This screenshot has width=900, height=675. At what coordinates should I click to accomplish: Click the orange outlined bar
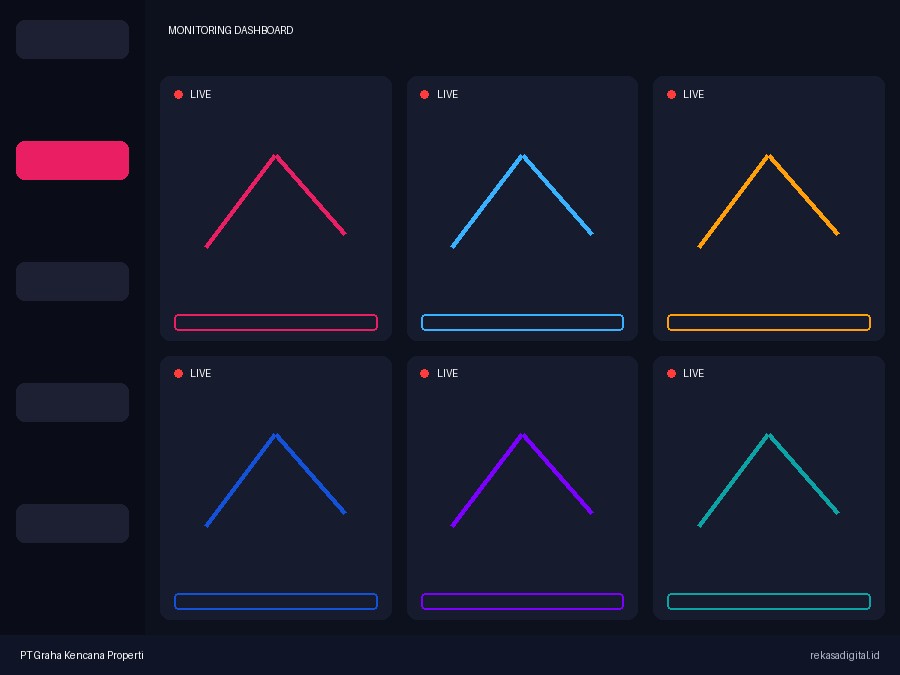769,323
